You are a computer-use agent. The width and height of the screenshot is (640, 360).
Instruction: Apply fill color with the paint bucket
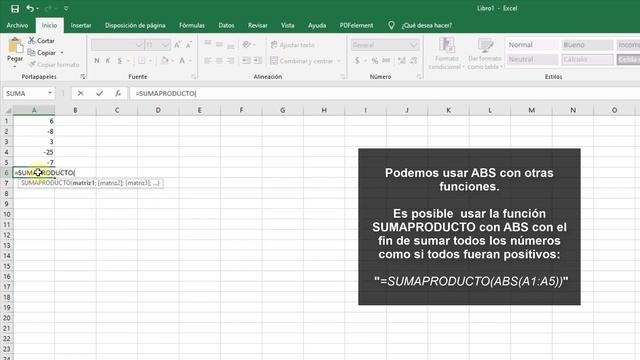[164, 60]
